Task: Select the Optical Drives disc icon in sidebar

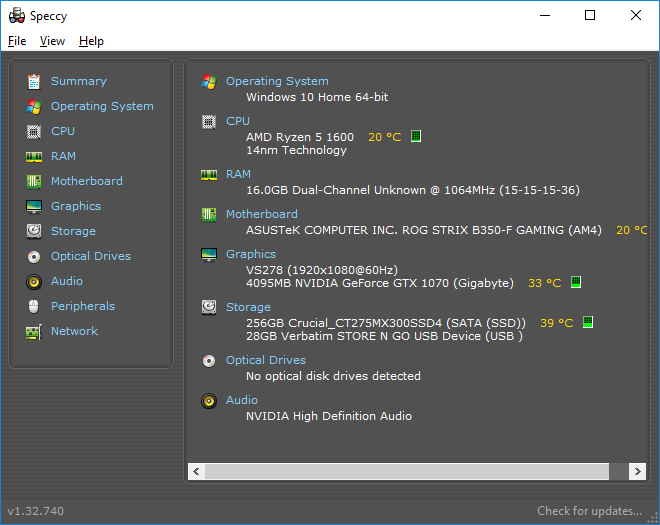Action: coord(34,256)
